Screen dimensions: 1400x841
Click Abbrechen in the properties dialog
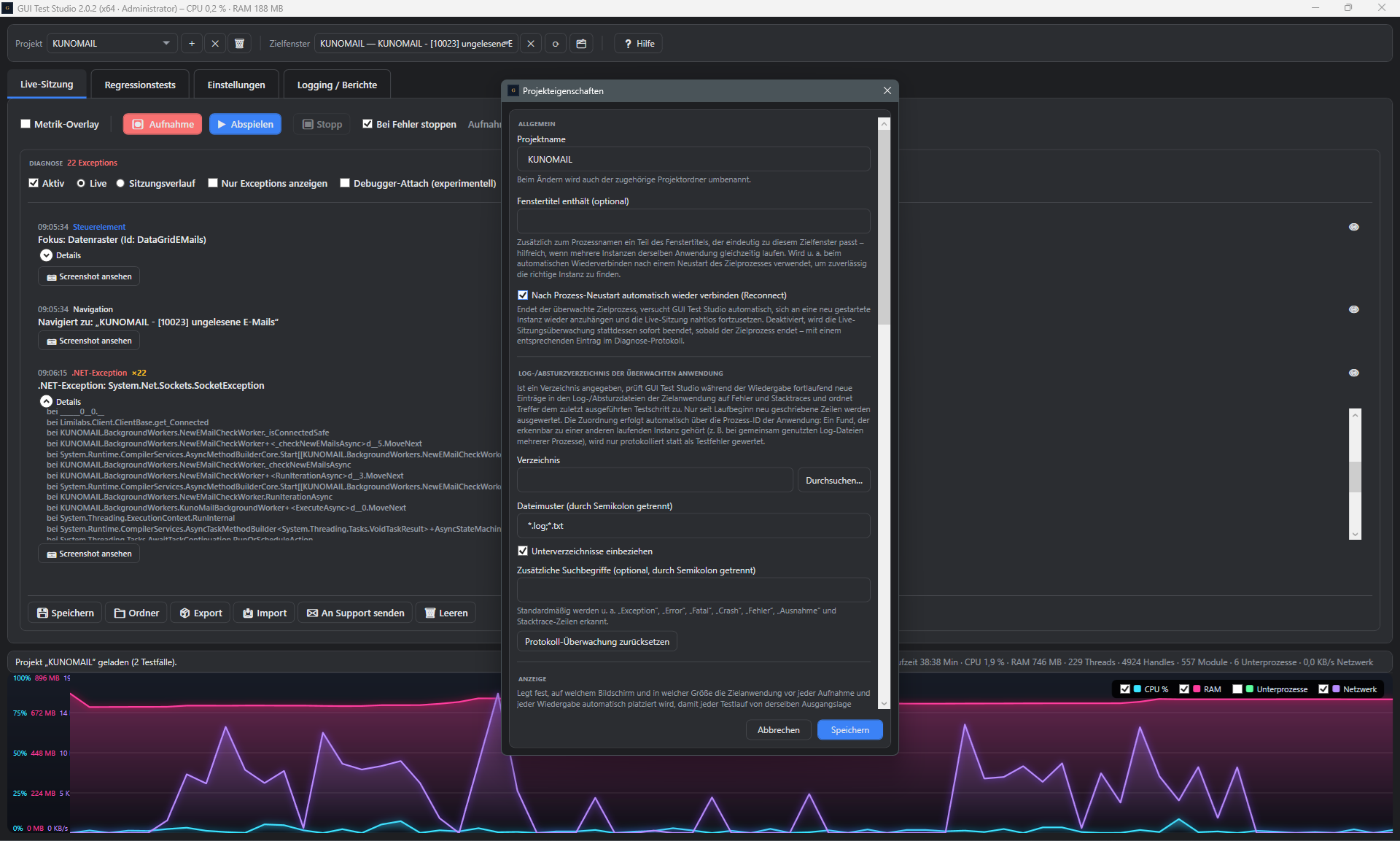tap(779, 730)
